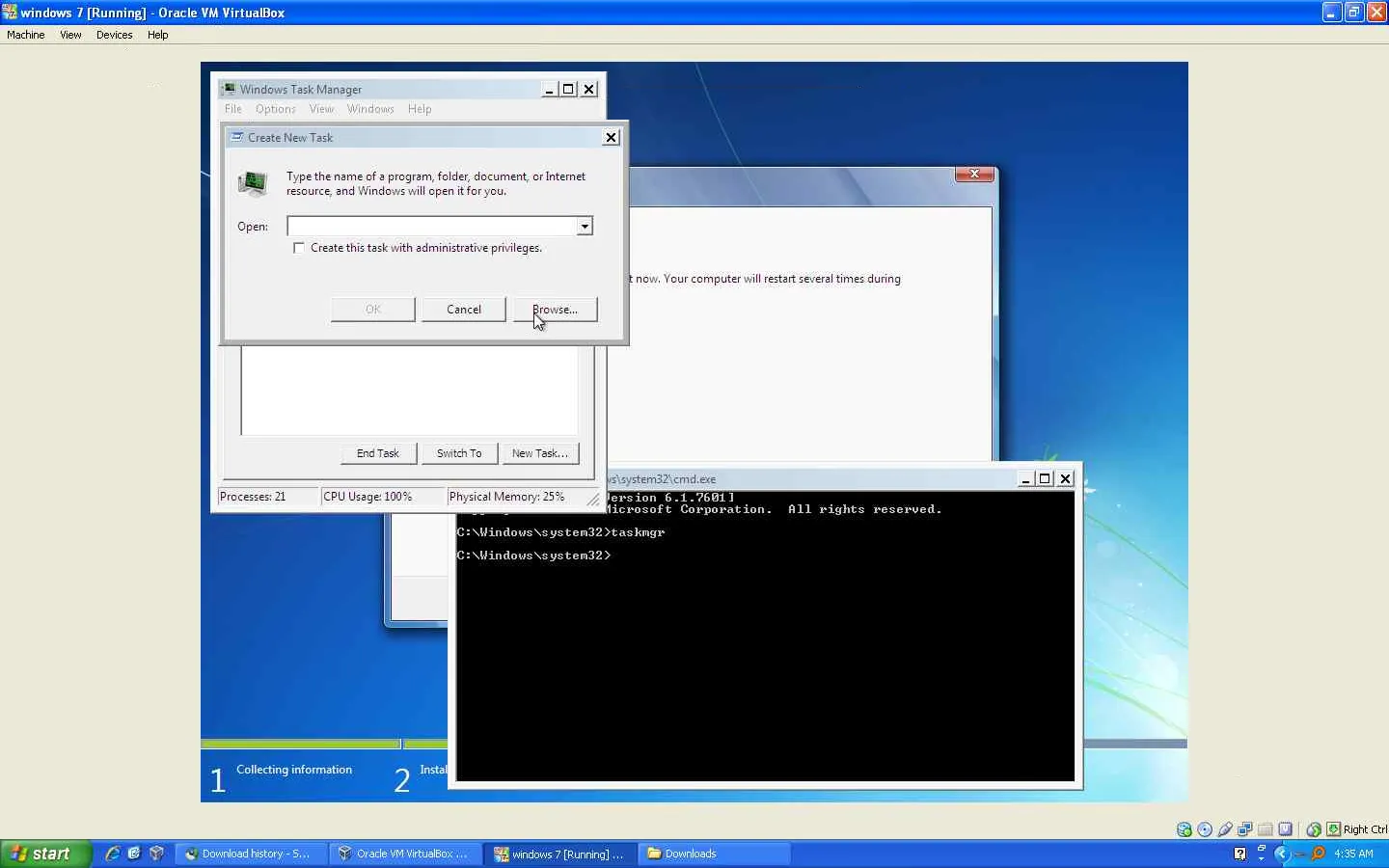Viewport: 1389px width, 868px height.
Task: Click the VirtualBox window title bar icon
Action: (10, 12)
